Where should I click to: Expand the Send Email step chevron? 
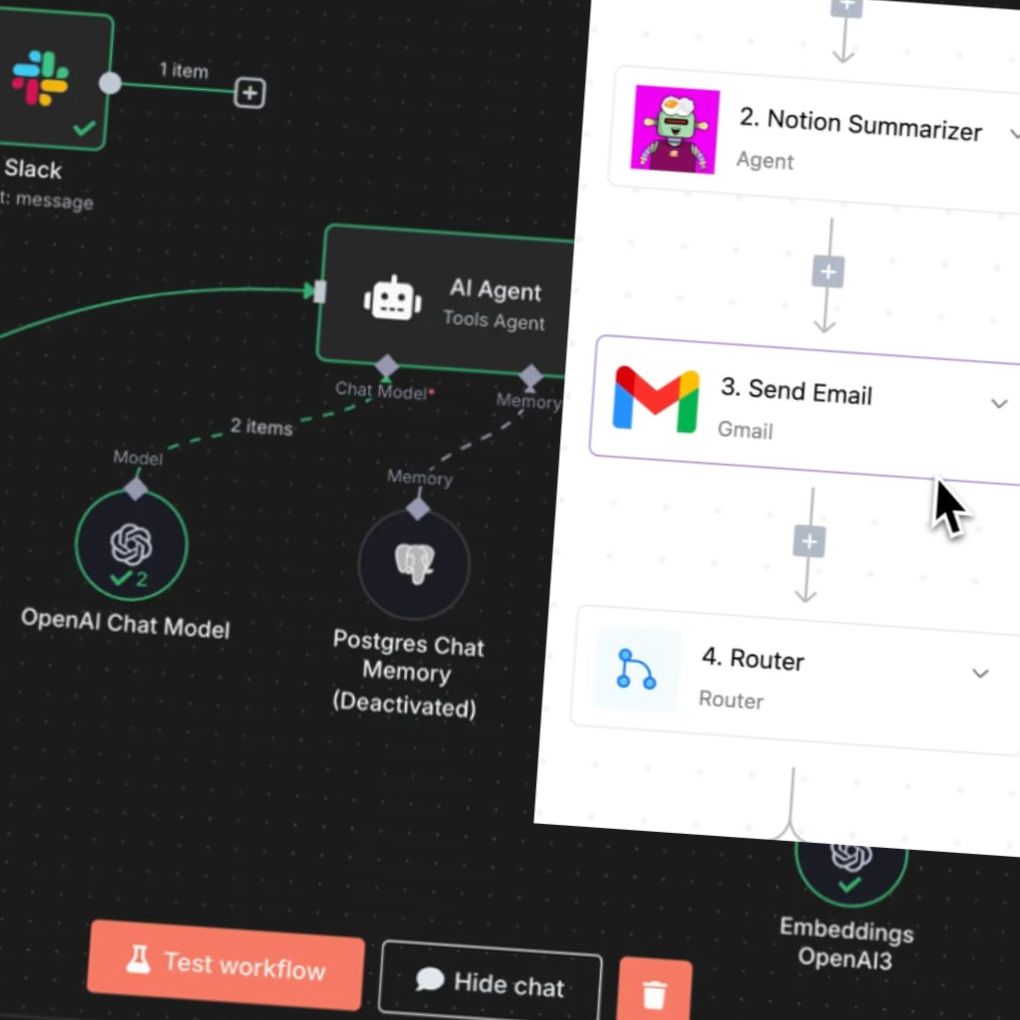coord(999,404)
